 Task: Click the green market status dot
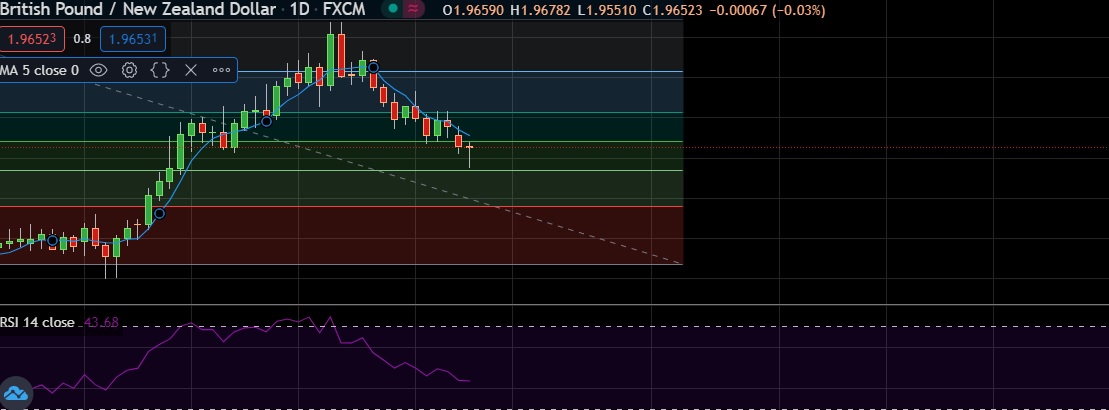point(393,9)
